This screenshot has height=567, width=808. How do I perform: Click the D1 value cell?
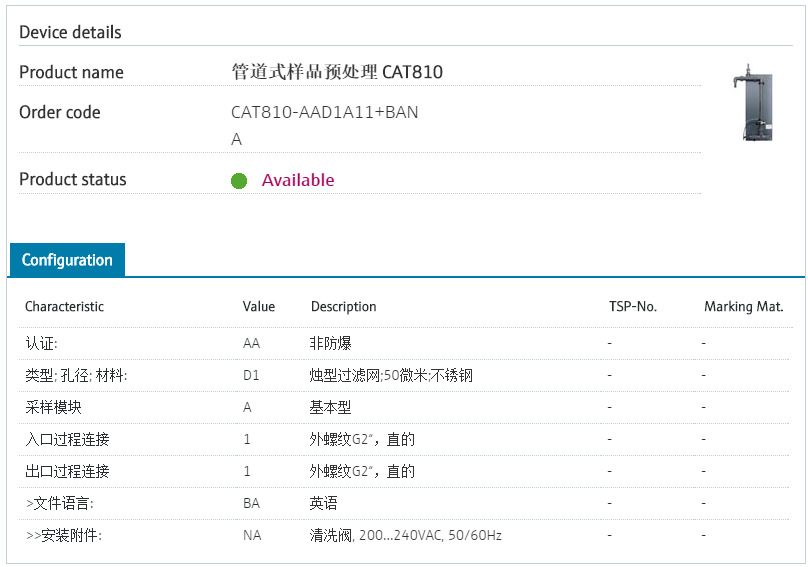(x=251, y=376)
